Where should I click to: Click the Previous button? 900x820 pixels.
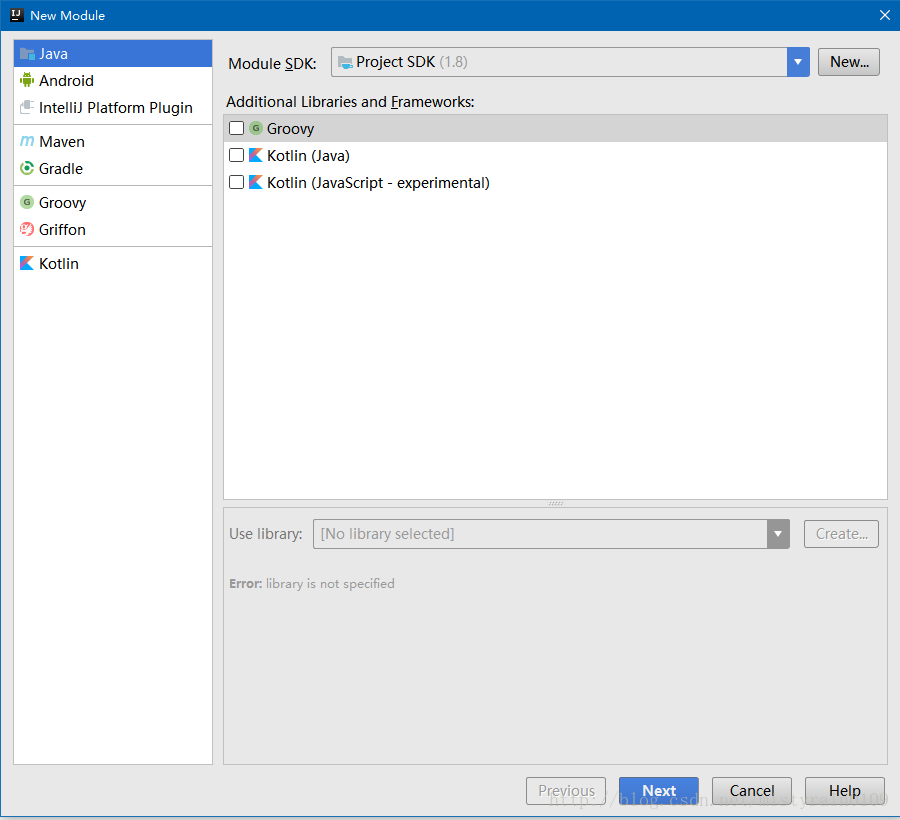point(566,791)
